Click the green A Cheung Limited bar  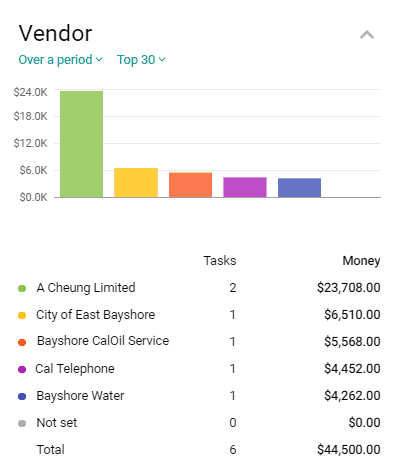[82, 144]
